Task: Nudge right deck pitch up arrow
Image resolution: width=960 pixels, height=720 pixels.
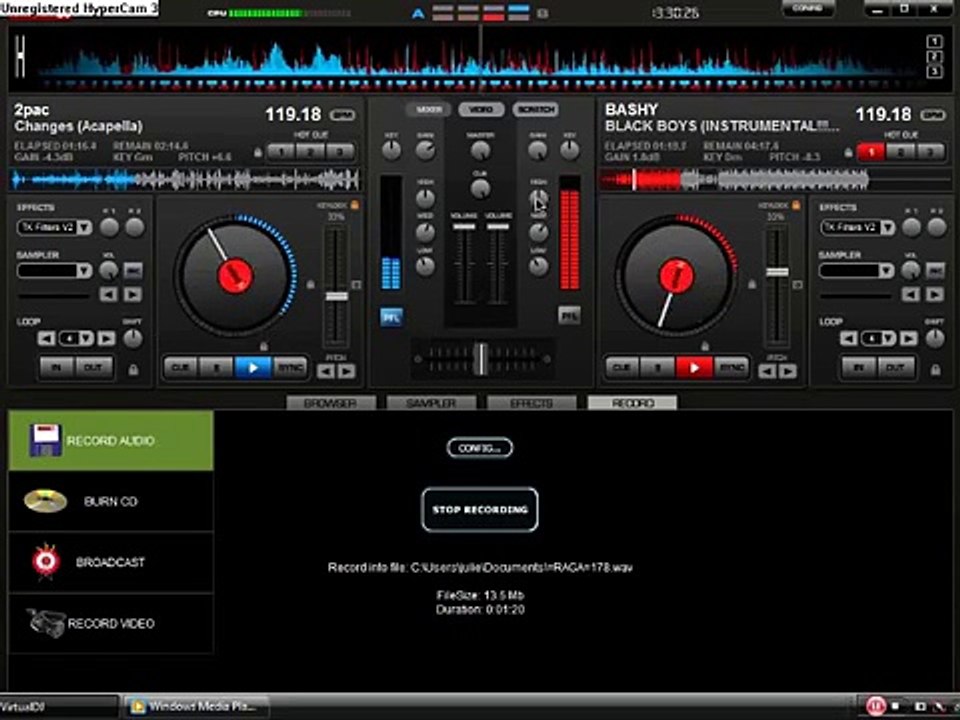Action: point(787,371)
